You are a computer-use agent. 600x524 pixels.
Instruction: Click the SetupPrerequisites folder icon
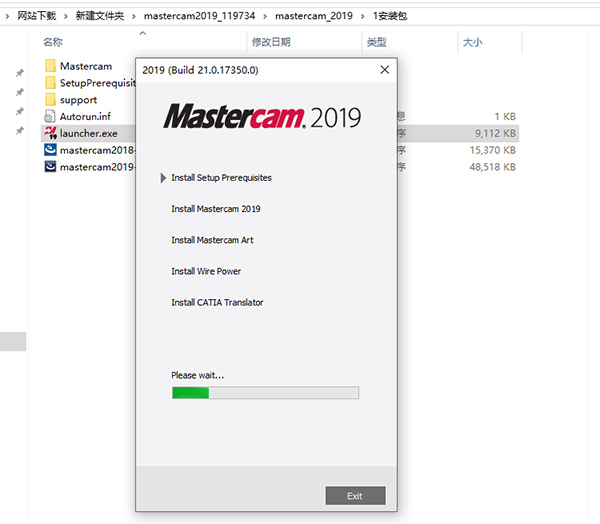pos(50,83)
